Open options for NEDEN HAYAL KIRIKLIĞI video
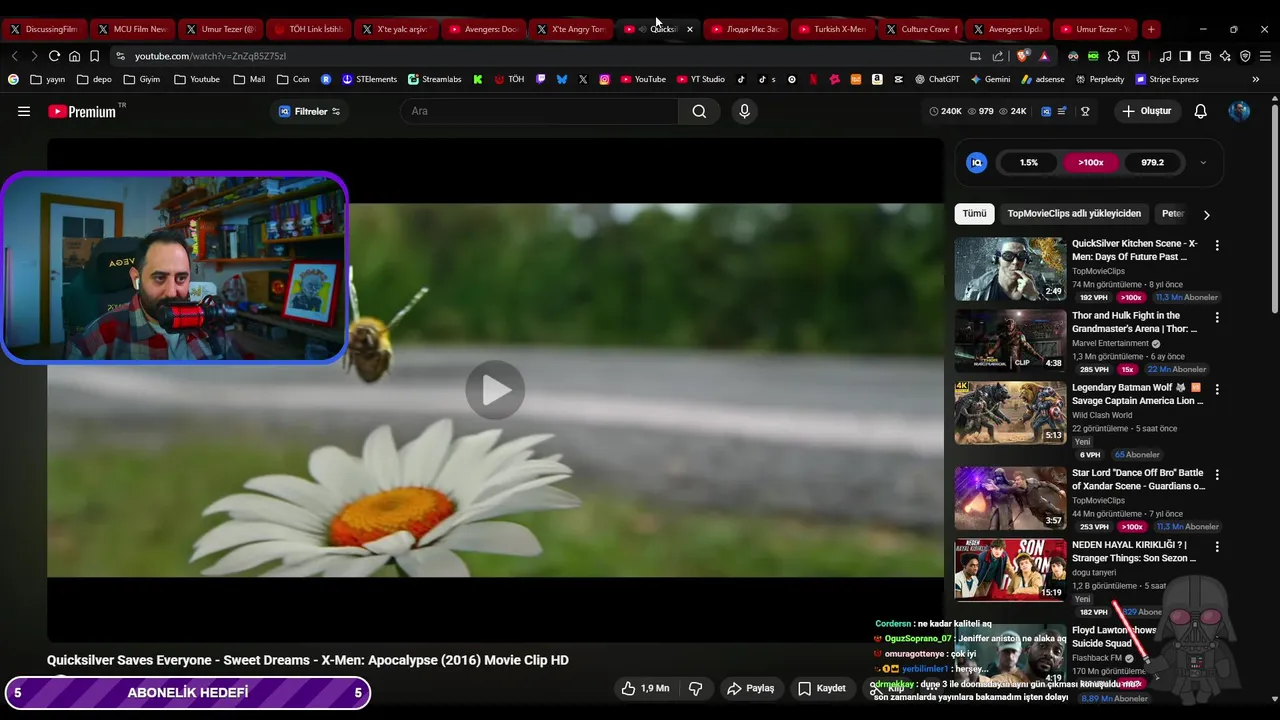The image size is (1280, 720). [x=1217, y=547]
